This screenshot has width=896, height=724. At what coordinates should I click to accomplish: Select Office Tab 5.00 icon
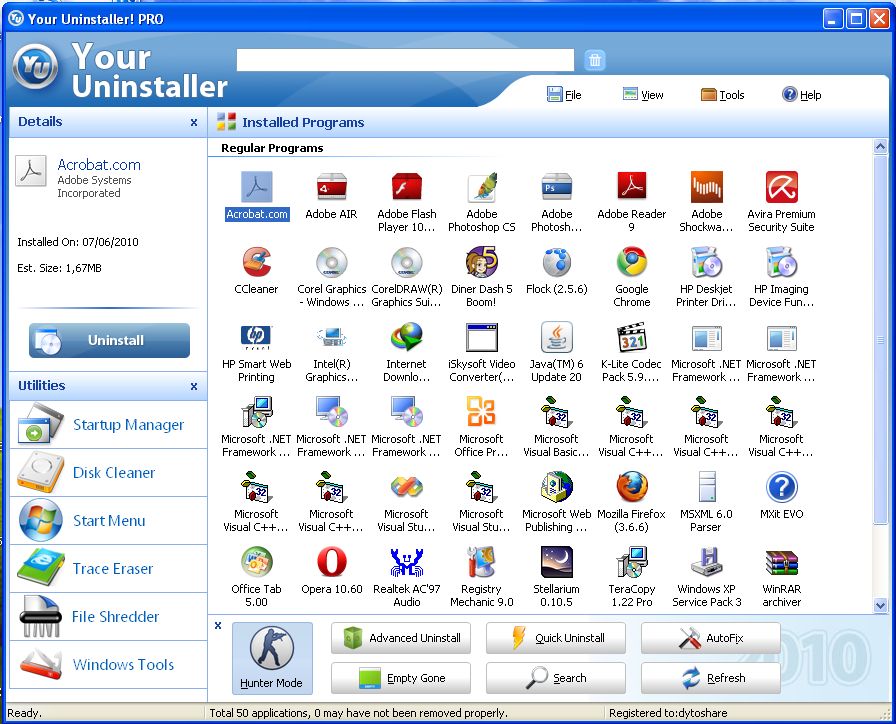pyautogui.click(x=256, y=562)
